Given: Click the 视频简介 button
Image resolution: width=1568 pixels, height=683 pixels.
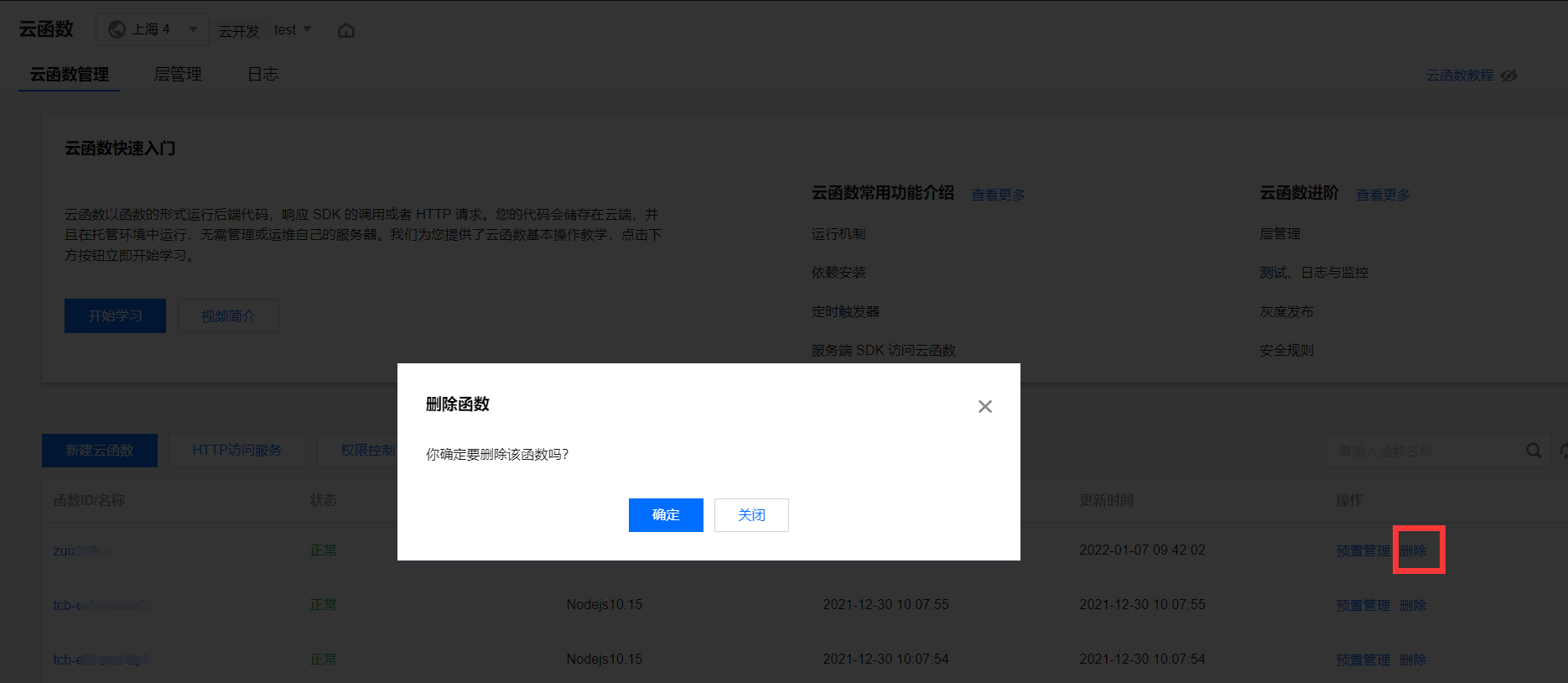Looking at the screenshot, I should coord(228,315).
